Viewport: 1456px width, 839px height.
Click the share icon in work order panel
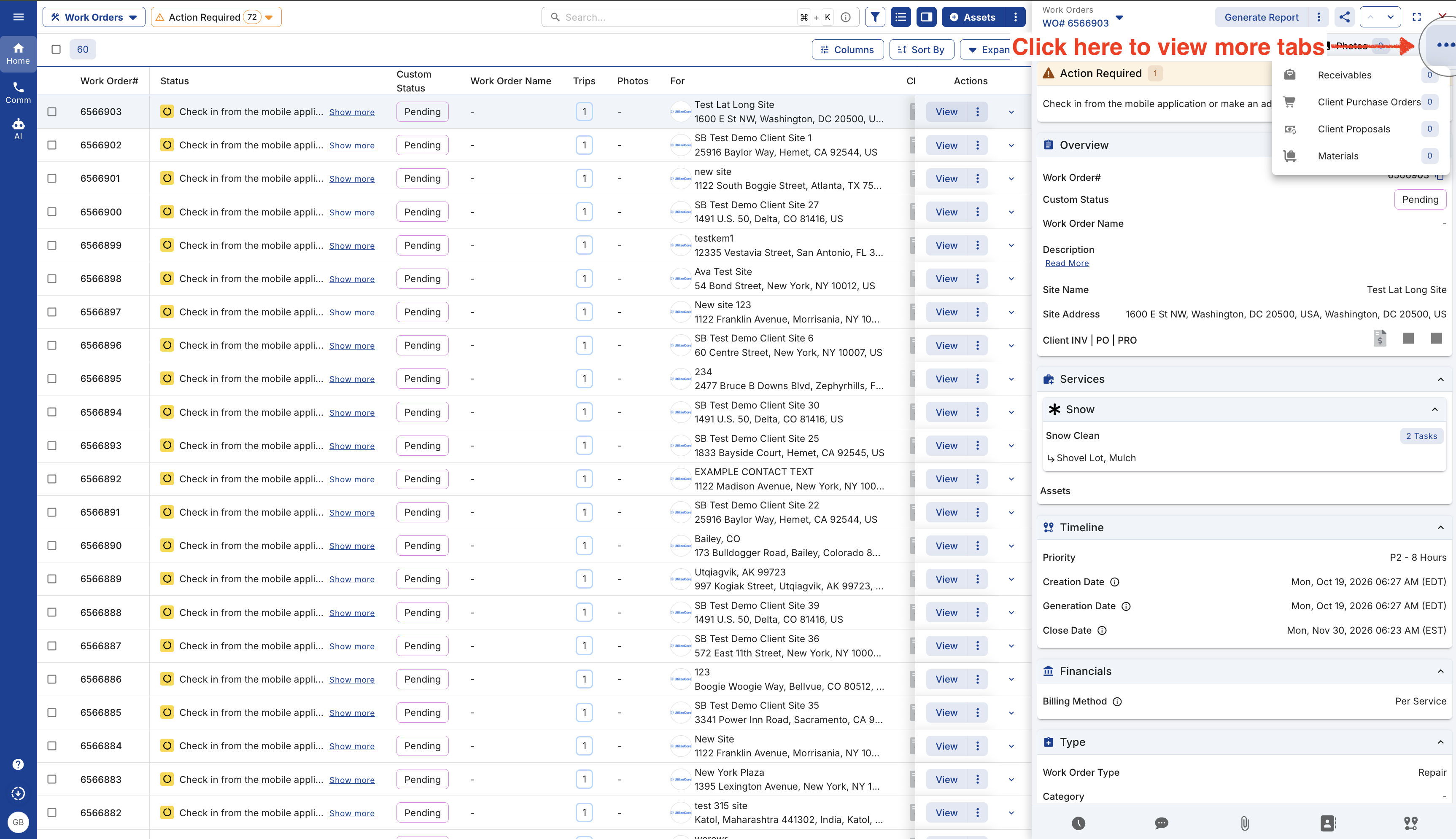coord(1344,17)
